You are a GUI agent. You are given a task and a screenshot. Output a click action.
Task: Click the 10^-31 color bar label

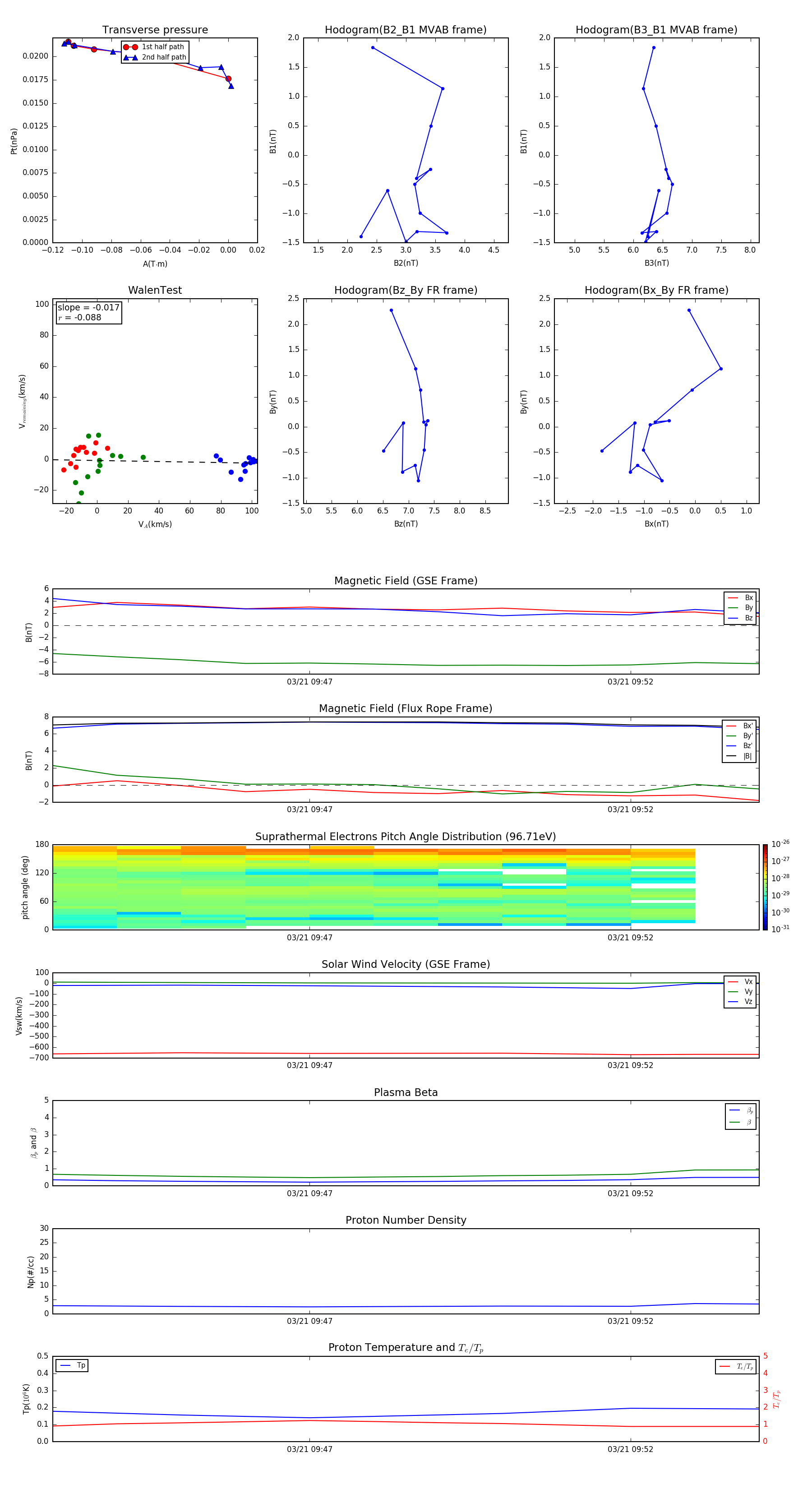(x=780, y=929)
